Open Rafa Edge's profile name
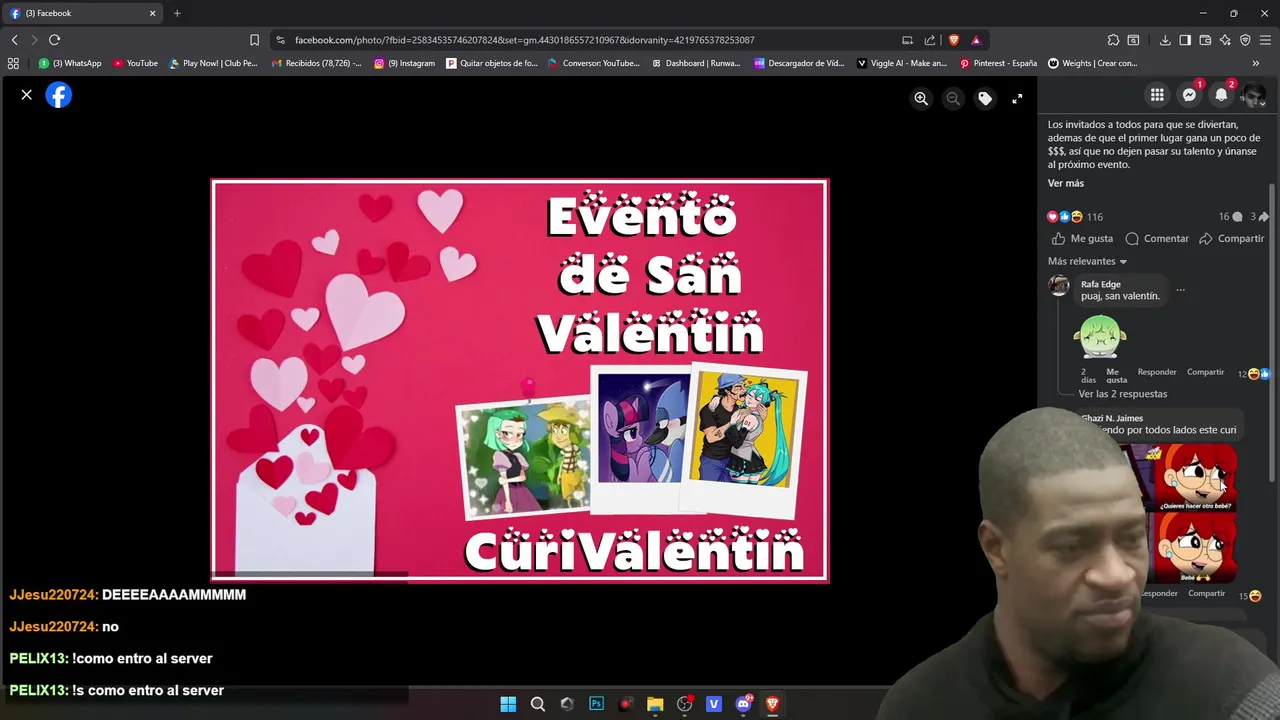1280x720 pixels. point(1100,284)
